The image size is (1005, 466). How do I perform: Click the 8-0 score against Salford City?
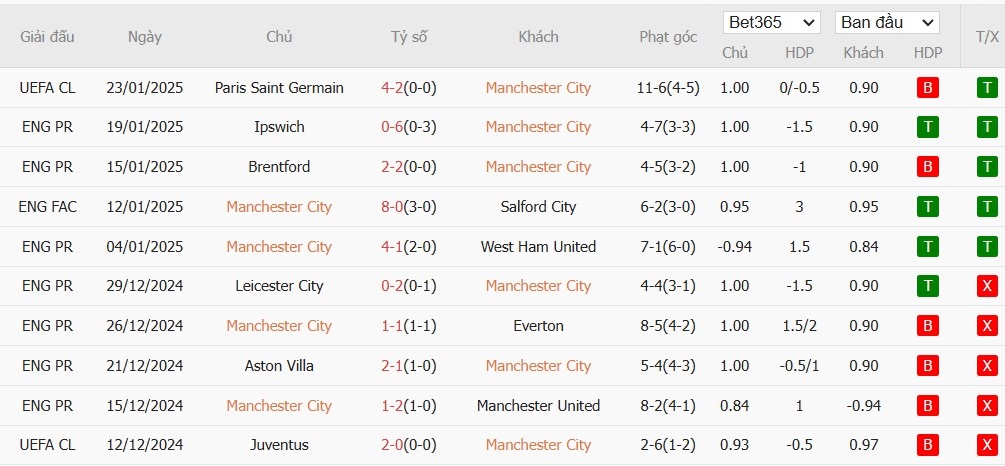point(392,206)
